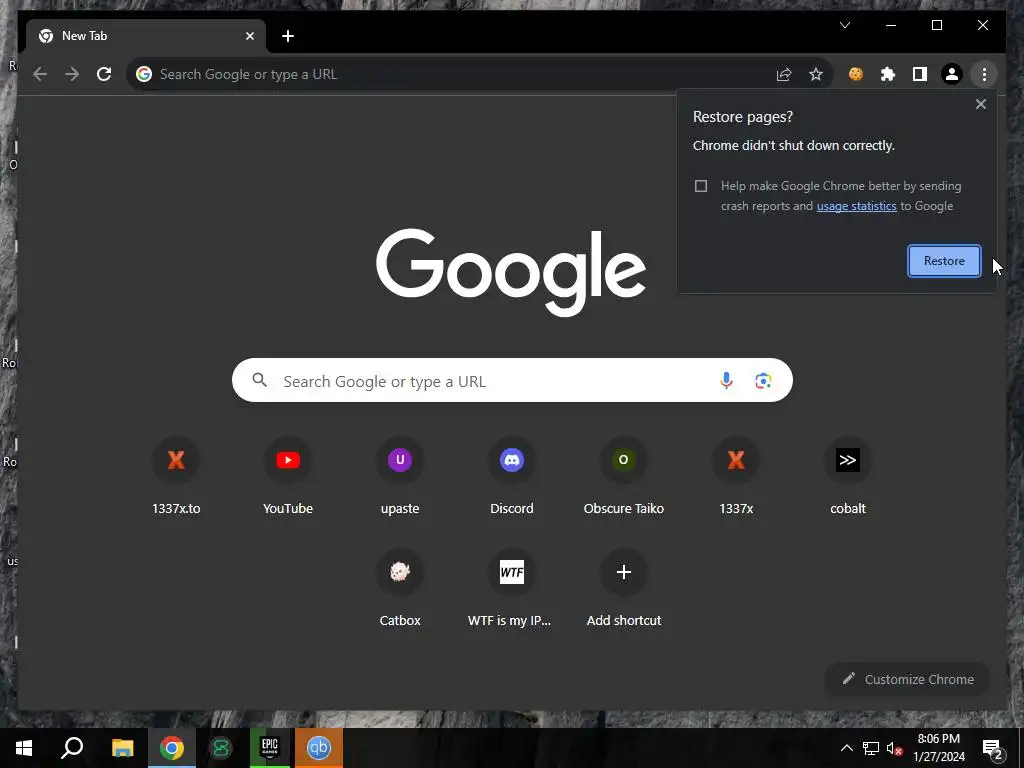
Task: Open Epic Games Launcher from taskbar
Action: [270, 748]
